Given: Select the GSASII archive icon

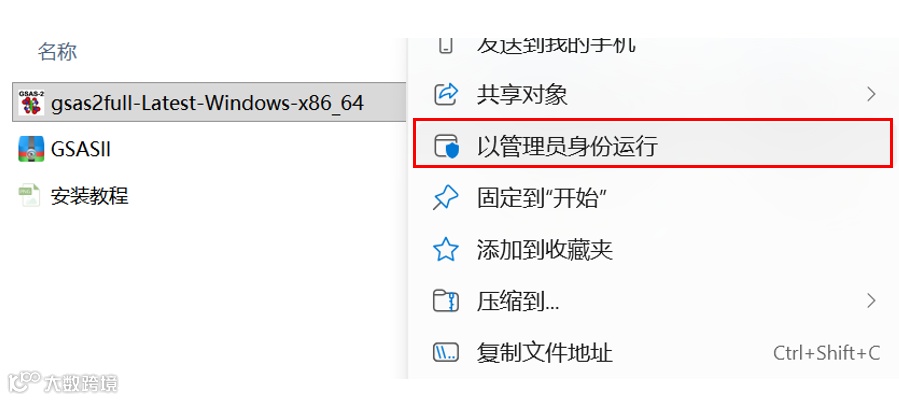Looking at the screenshot, I should click(31, 149).
